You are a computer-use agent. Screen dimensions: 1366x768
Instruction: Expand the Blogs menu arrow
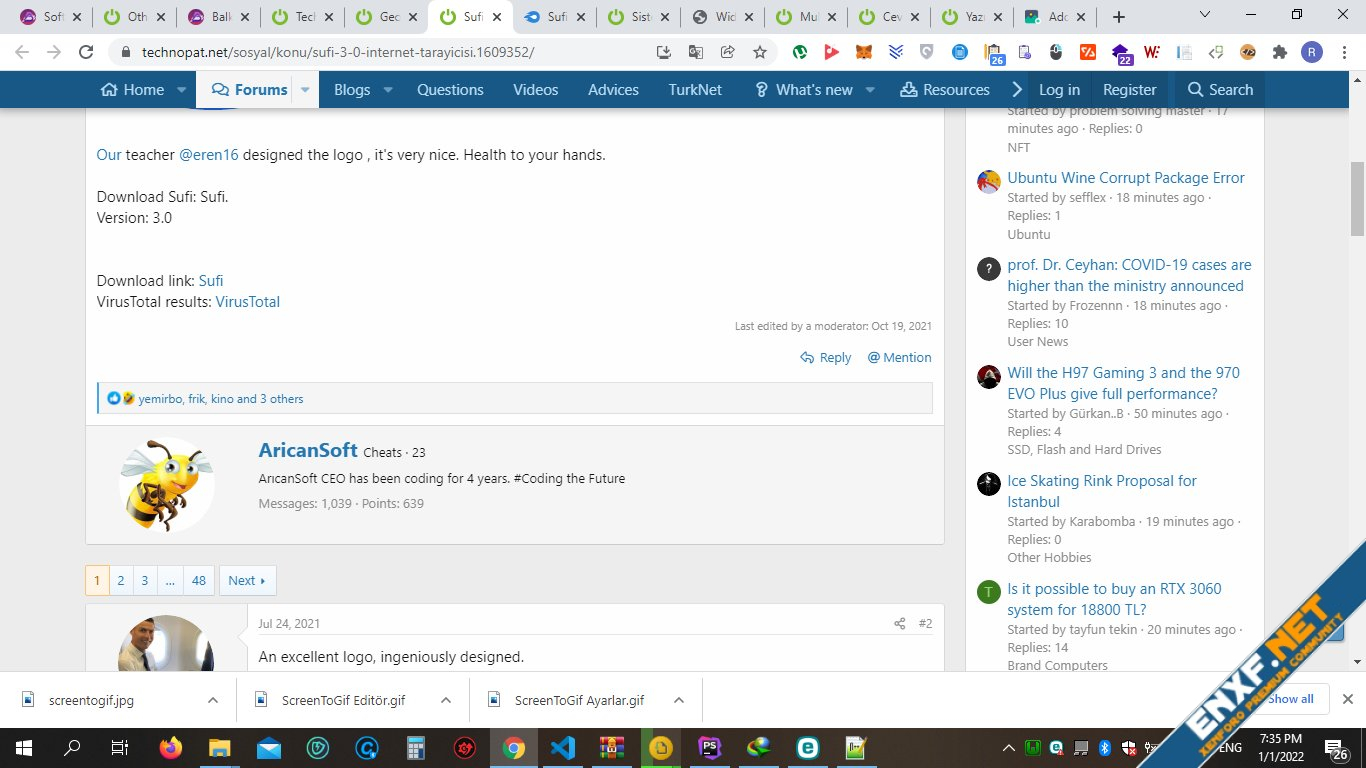click(x=388, y=90)
